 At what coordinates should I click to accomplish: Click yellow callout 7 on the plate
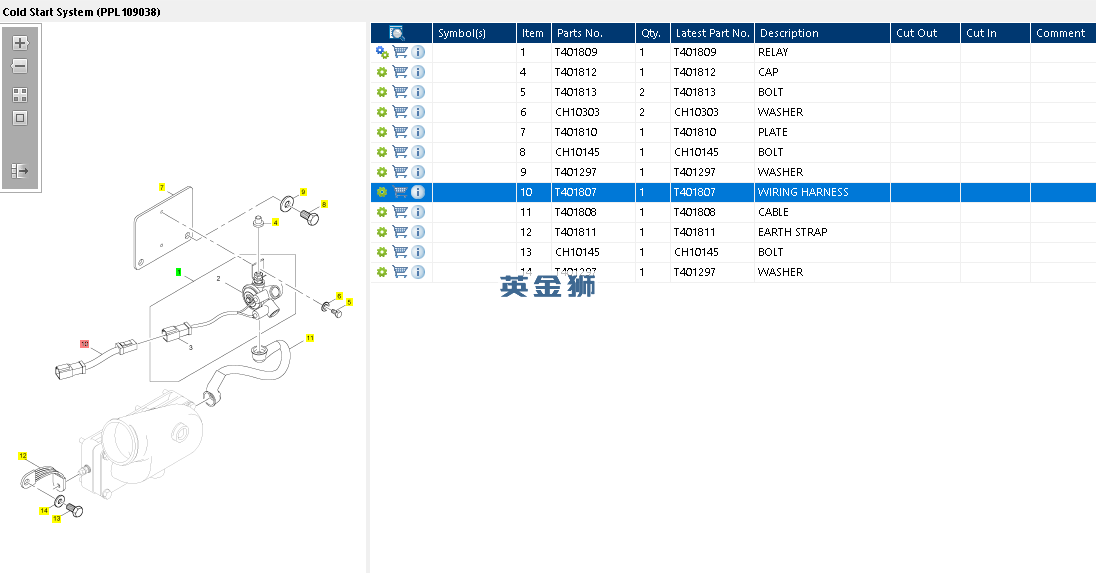coord(162,187)
